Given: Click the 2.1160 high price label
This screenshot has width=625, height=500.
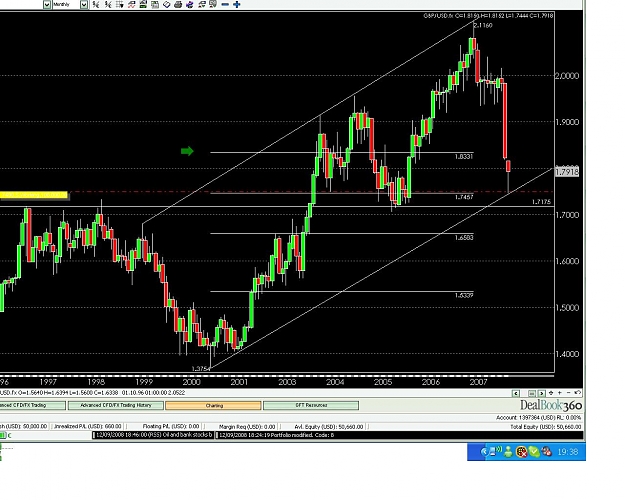Looking at the screenshot, I should [x=483, y=25].
